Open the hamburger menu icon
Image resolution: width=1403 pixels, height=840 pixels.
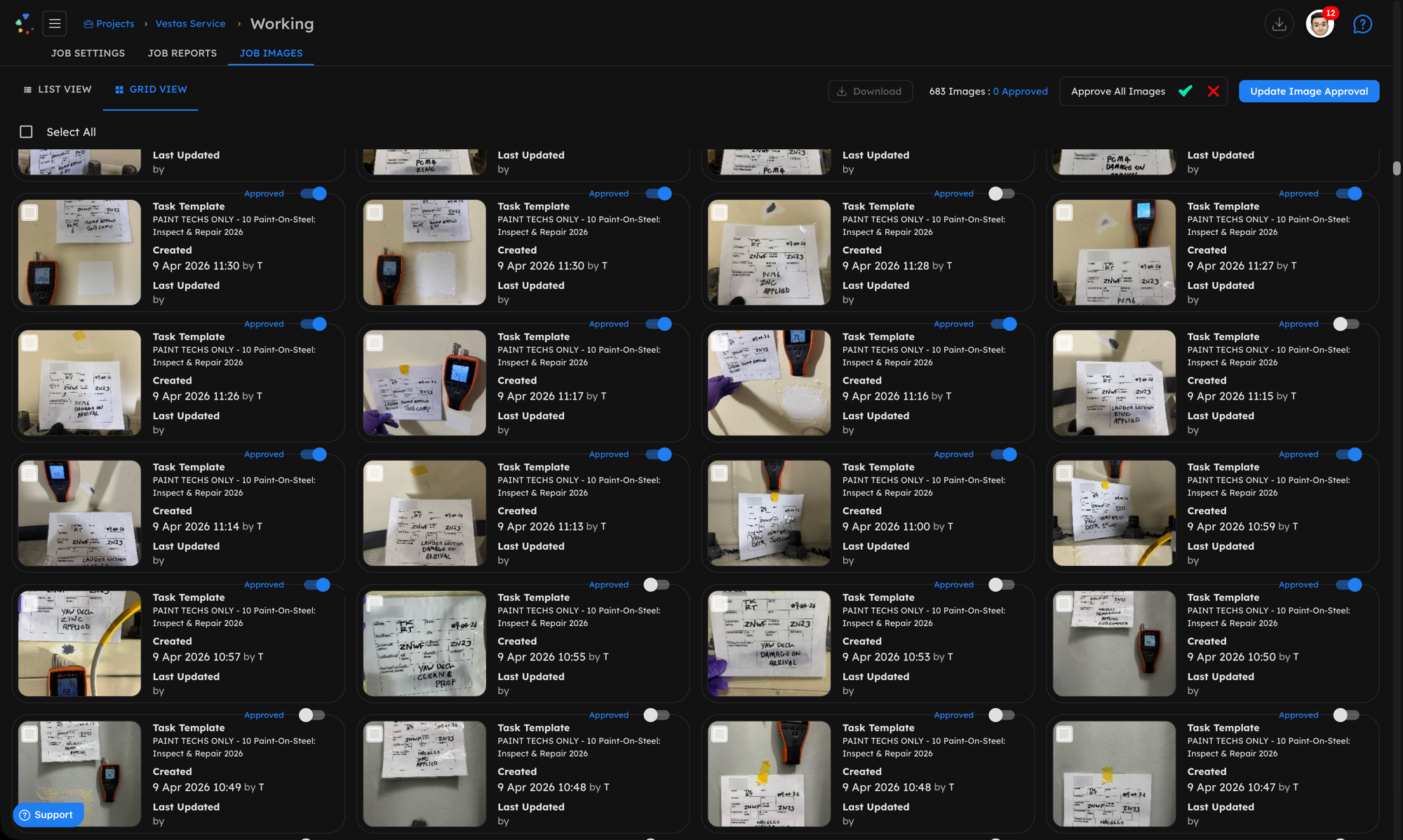tap(54, 24)
